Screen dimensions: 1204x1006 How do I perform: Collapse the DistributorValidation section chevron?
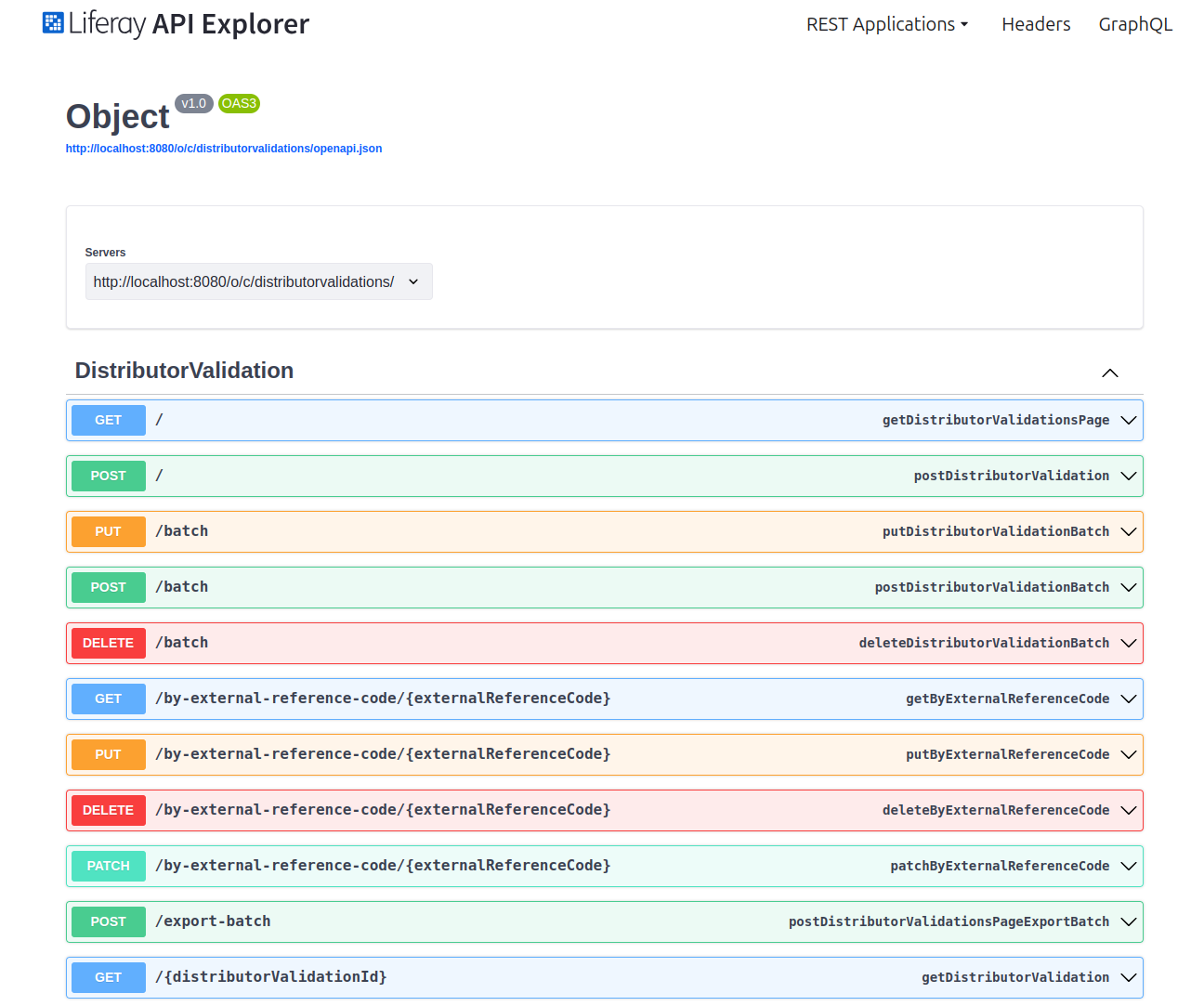(x=1109, y=372)
